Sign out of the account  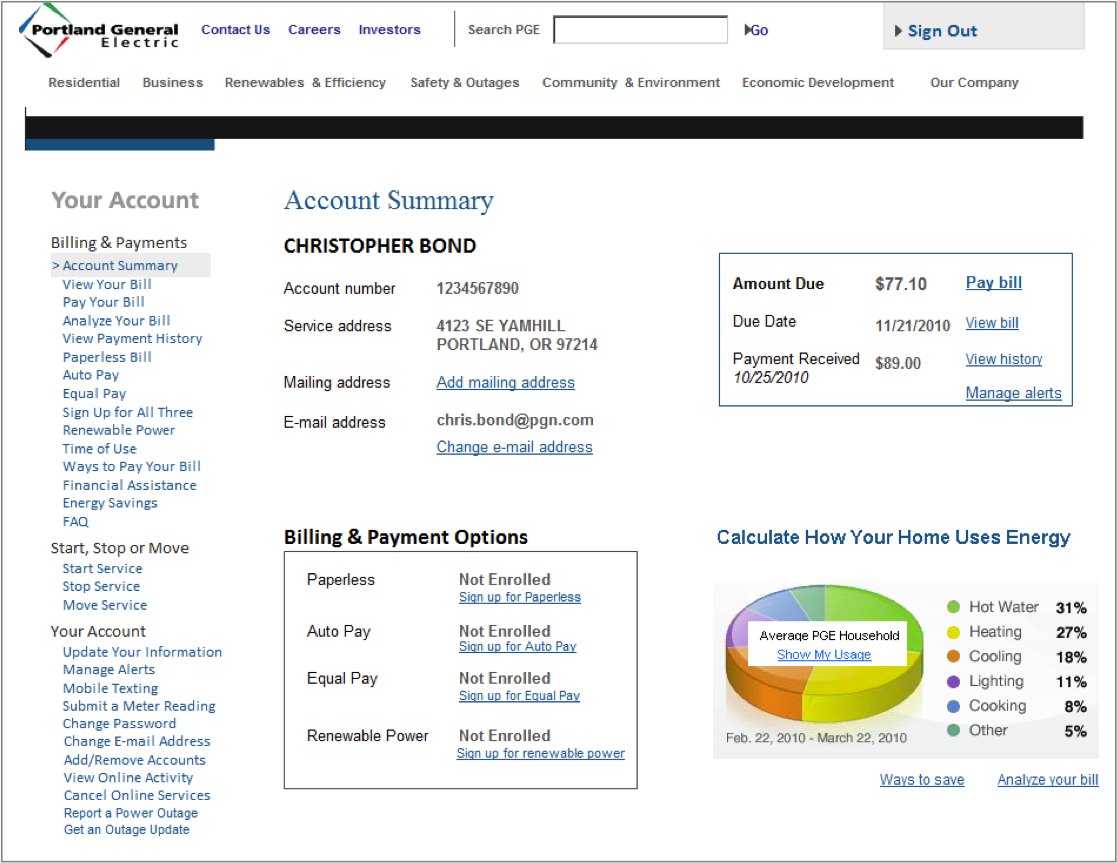point(935,31)
